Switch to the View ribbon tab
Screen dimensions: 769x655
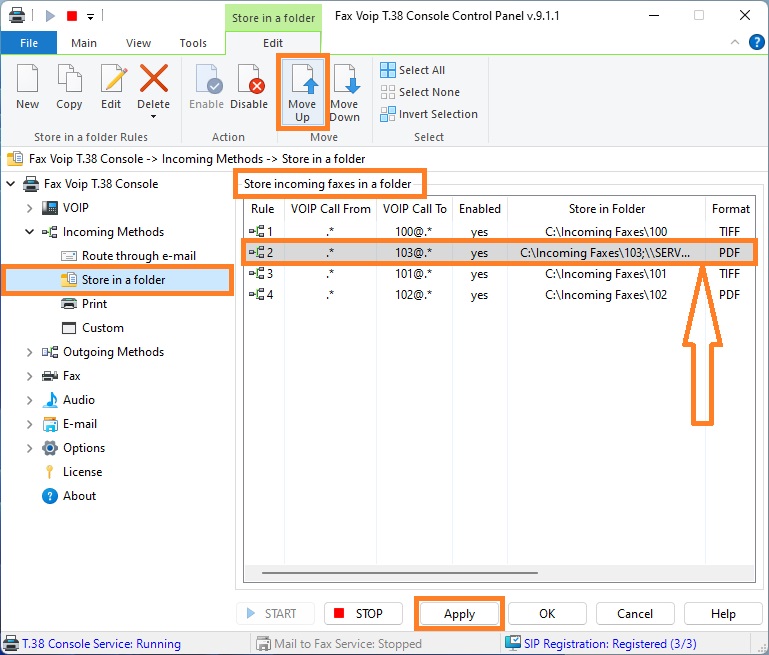pyautogui.click(x=138, y=43)
